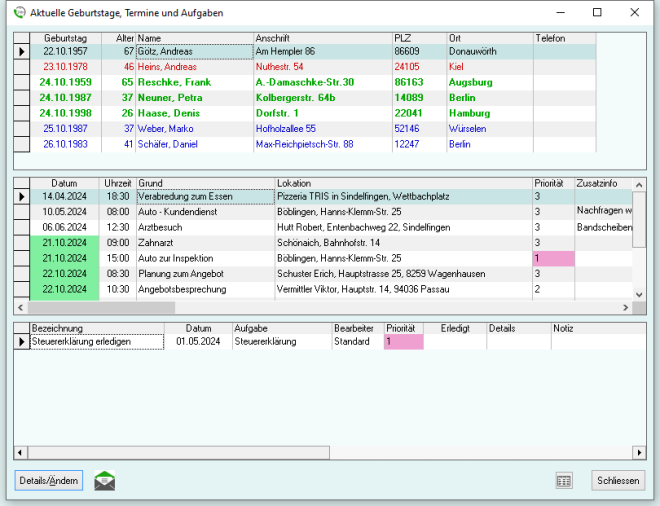Image resolution: width=660 pixels, height=506 pixels.
Task: Click row selector arrow beside Verabredung zum Essen
Action: point(21,197)
